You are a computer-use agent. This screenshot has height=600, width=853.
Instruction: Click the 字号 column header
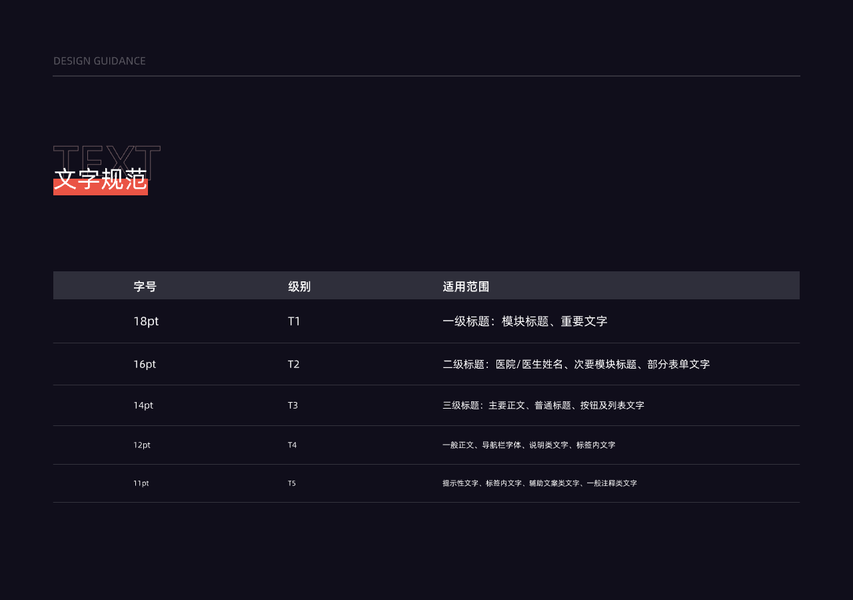[x=145, y=286]
